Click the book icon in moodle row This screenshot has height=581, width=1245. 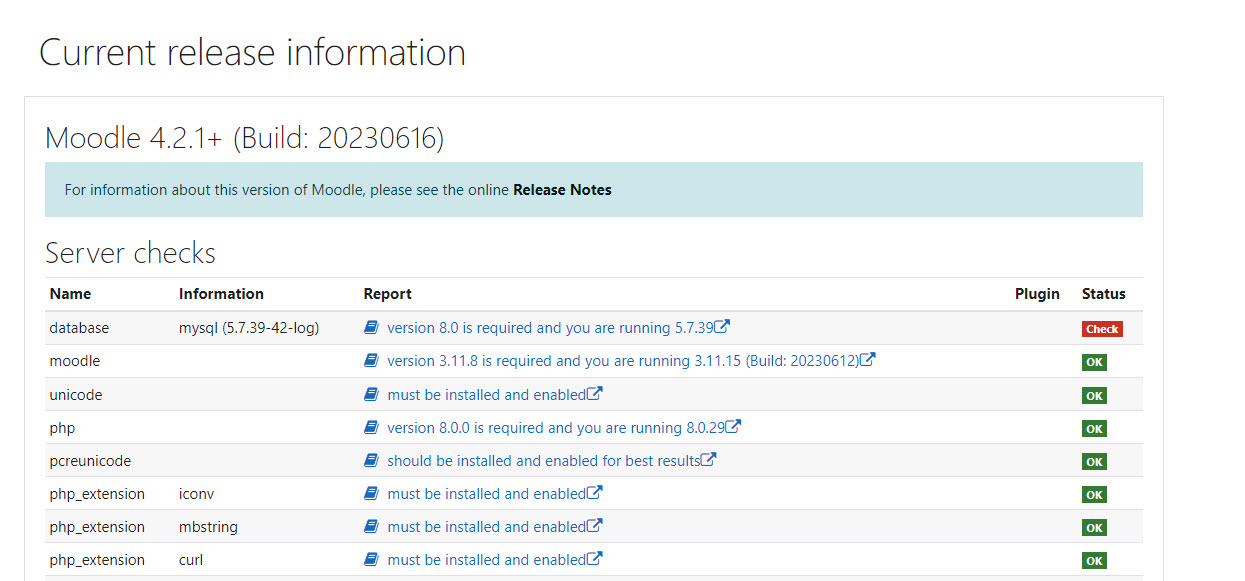[x=371, y=361]
